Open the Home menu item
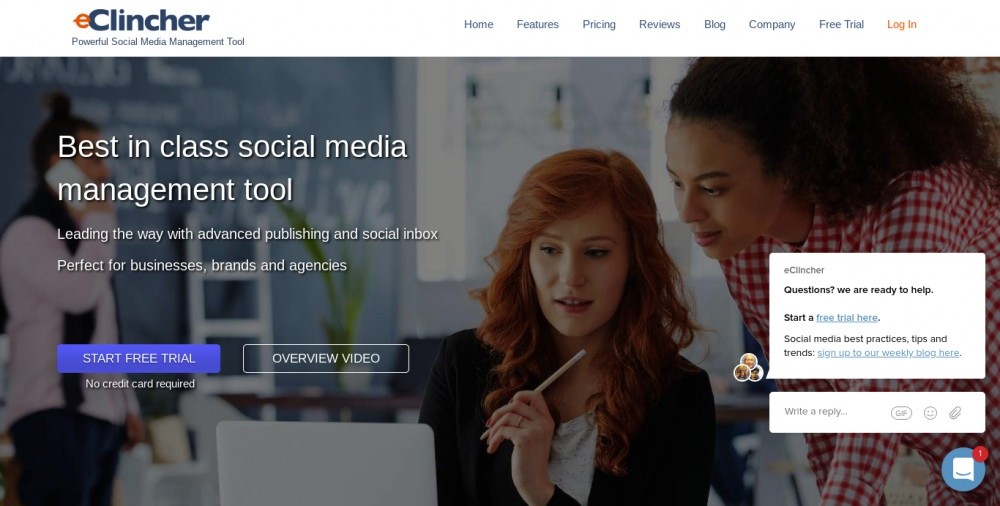The image size is (1000, 506). coord(478,24)
